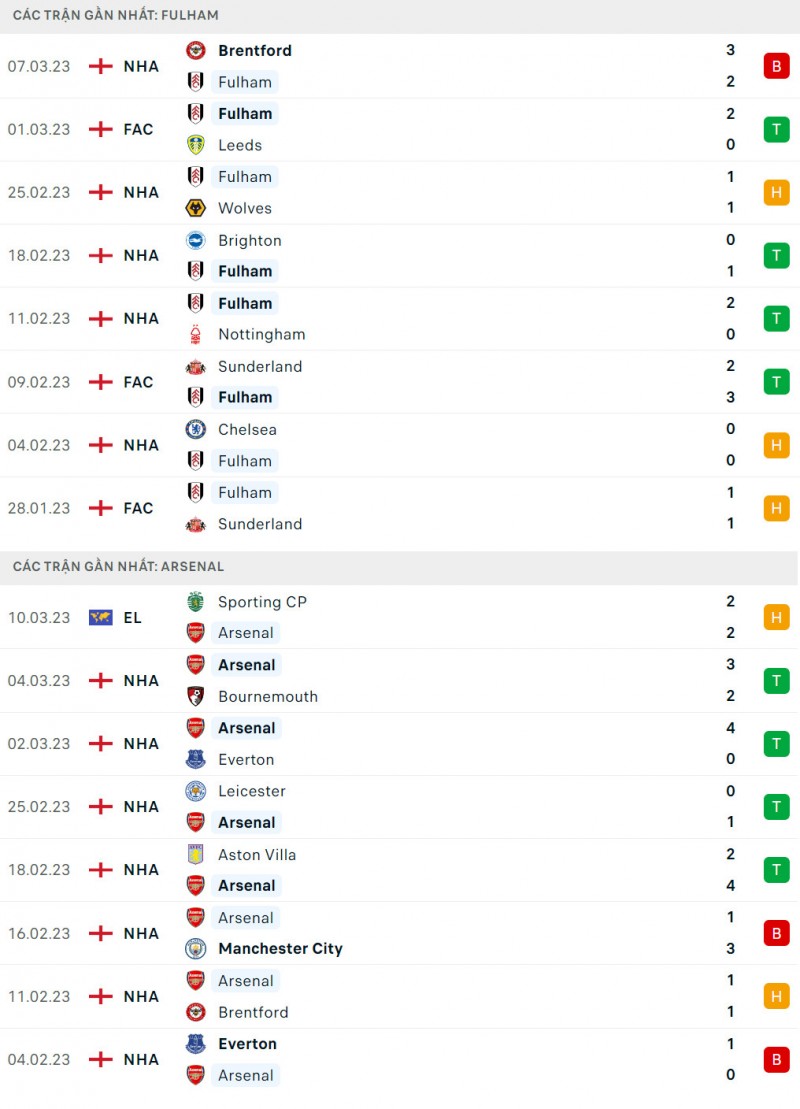
Task: Click the Leeds club crest icon
Action: coord(196,145)
